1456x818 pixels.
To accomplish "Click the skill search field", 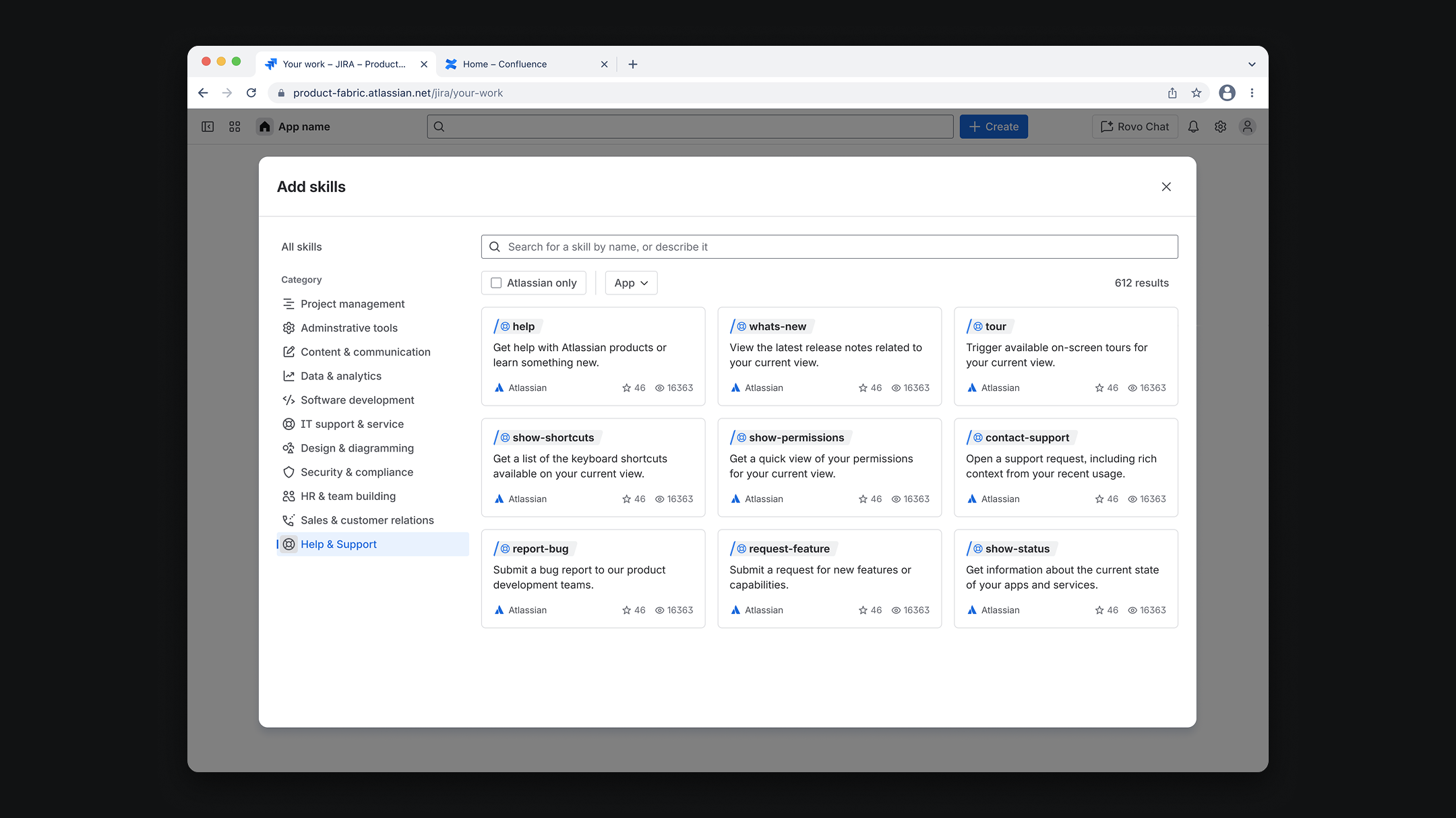I will point(830,247).
